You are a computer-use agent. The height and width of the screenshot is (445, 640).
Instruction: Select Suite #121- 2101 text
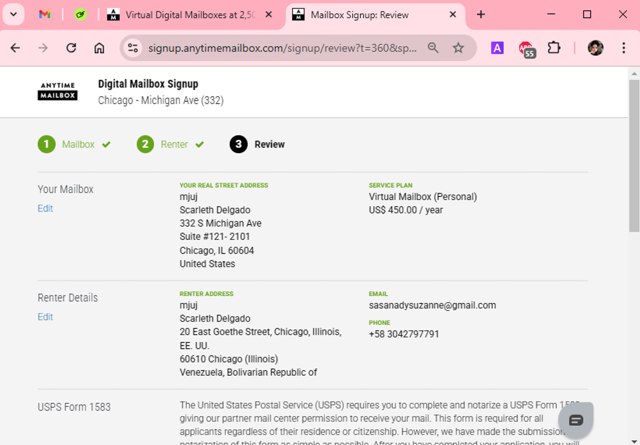click(215, 237)
